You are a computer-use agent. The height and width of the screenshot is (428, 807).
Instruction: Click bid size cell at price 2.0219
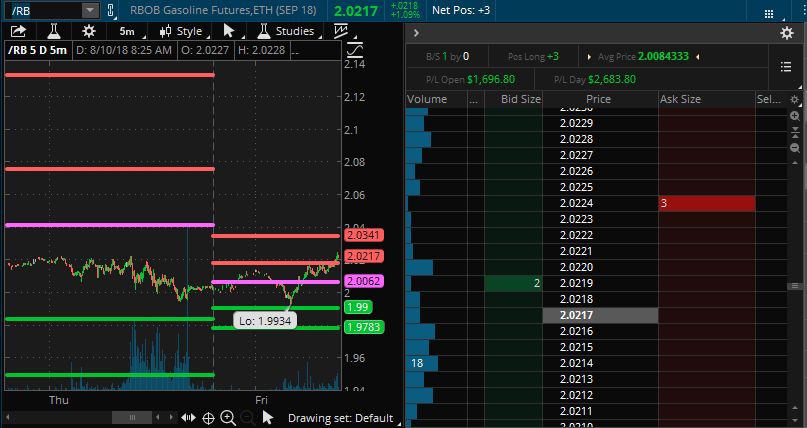(x=513, y=284)
